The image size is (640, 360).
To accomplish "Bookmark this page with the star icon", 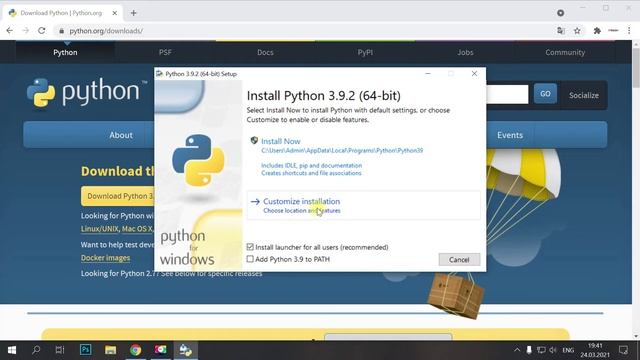I will tap(577, 31).
